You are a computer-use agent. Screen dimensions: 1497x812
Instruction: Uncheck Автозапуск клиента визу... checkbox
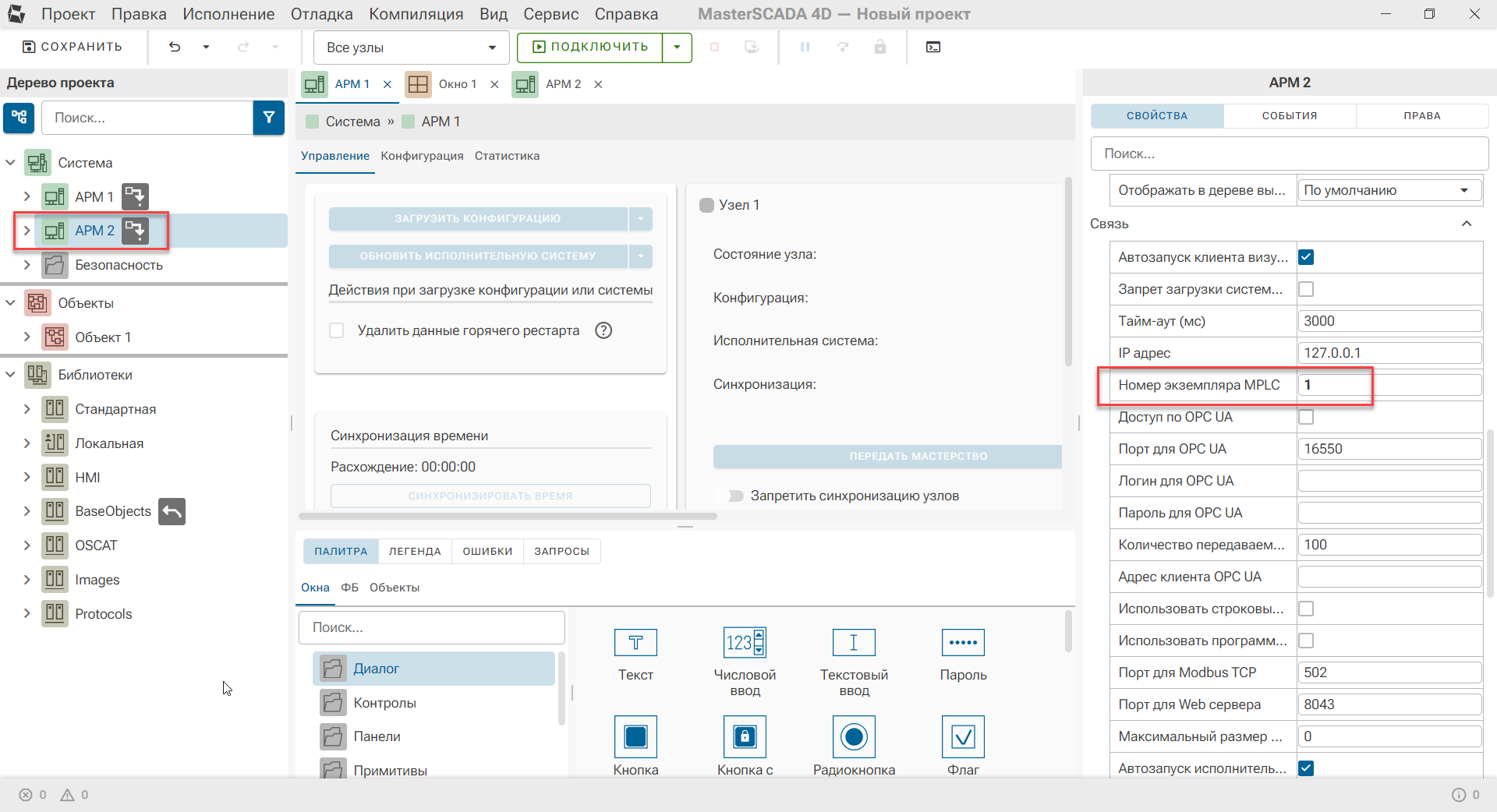point(1306,257)
